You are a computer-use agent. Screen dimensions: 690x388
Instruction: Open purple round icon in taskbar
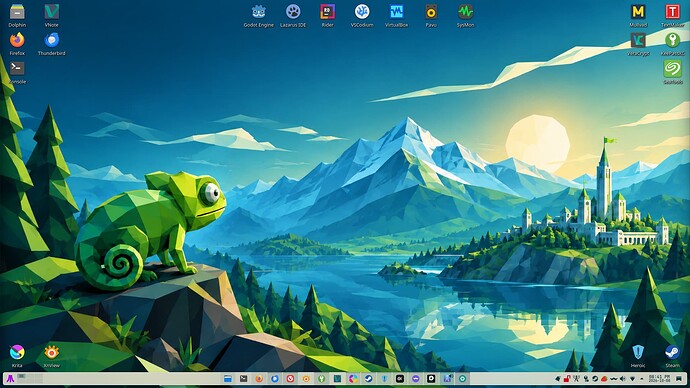(416, 379)
